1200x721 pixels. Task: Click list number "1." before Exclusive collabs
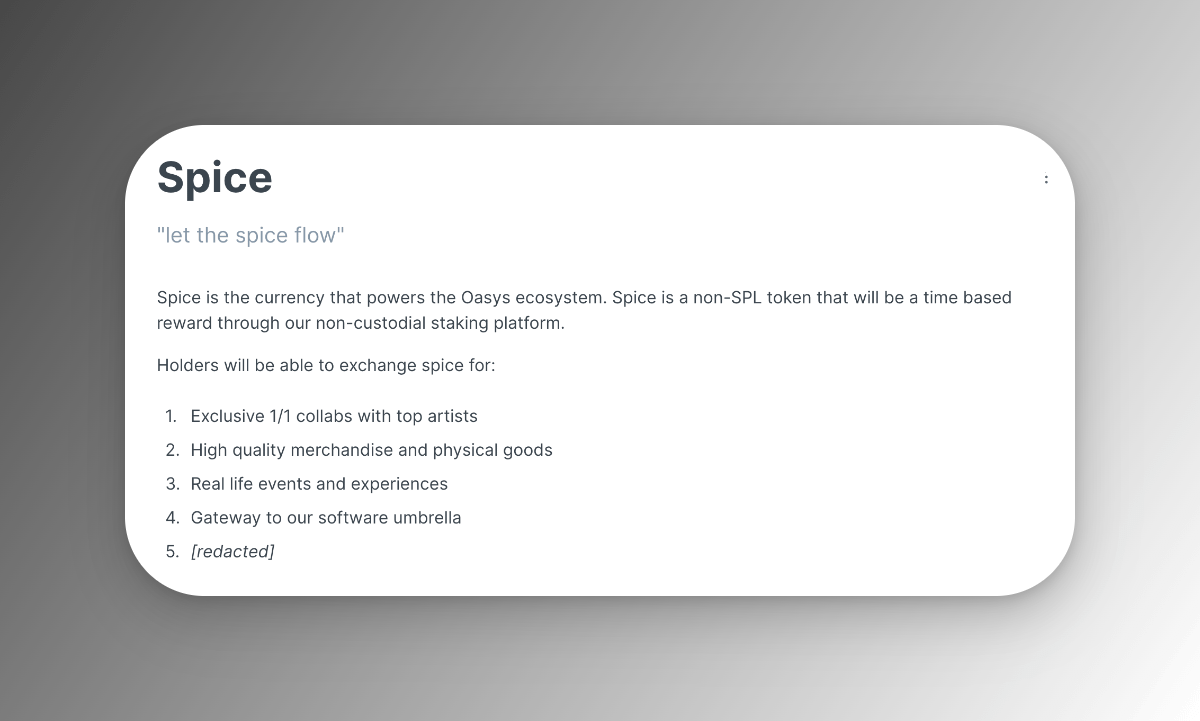pyautogui.click(x=171, y=417)
